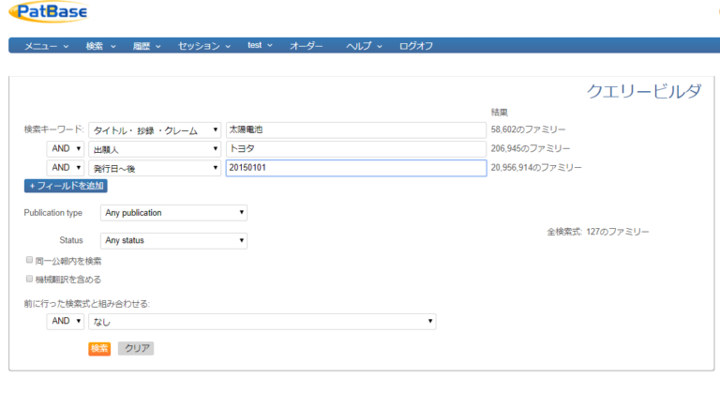The height and width of the screenshot is (394, 720).
Task: Click the クエリービルダ heading
Action: 644,91
